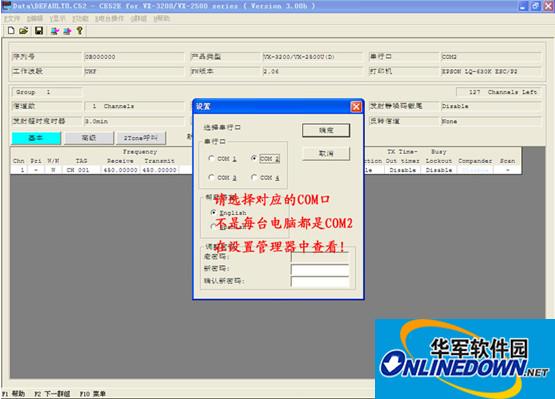The height and width of the screenshot is (399, 555).
Task: Click F1 帮助 in the status bar
Action: [x=13, y=394]
